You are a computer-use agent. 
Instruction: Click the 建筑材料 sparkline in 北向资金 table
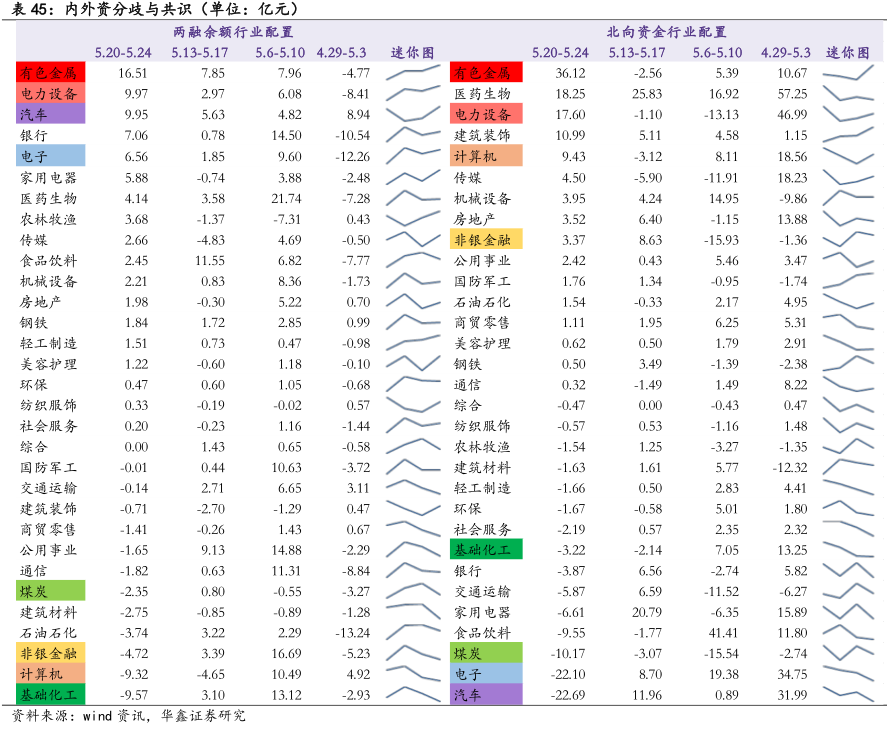pos(846,467)
